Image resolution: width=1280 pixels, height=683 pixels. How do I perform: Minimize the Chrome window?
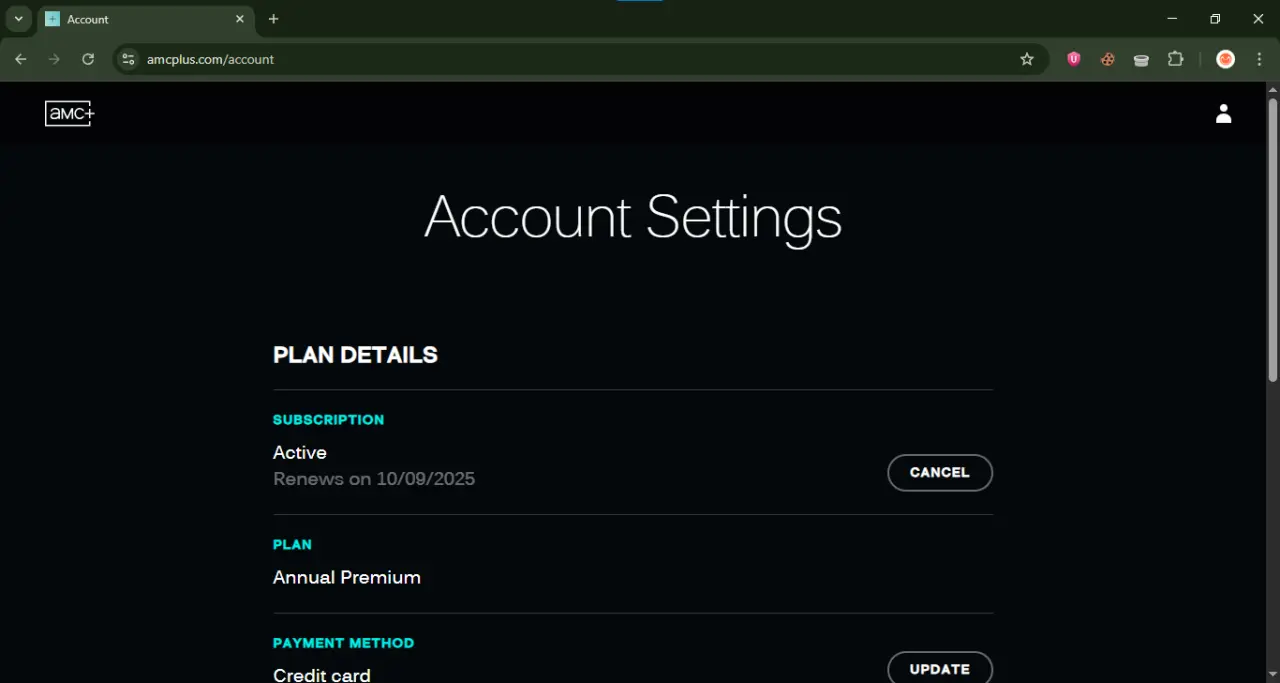tap(1172, 19)
